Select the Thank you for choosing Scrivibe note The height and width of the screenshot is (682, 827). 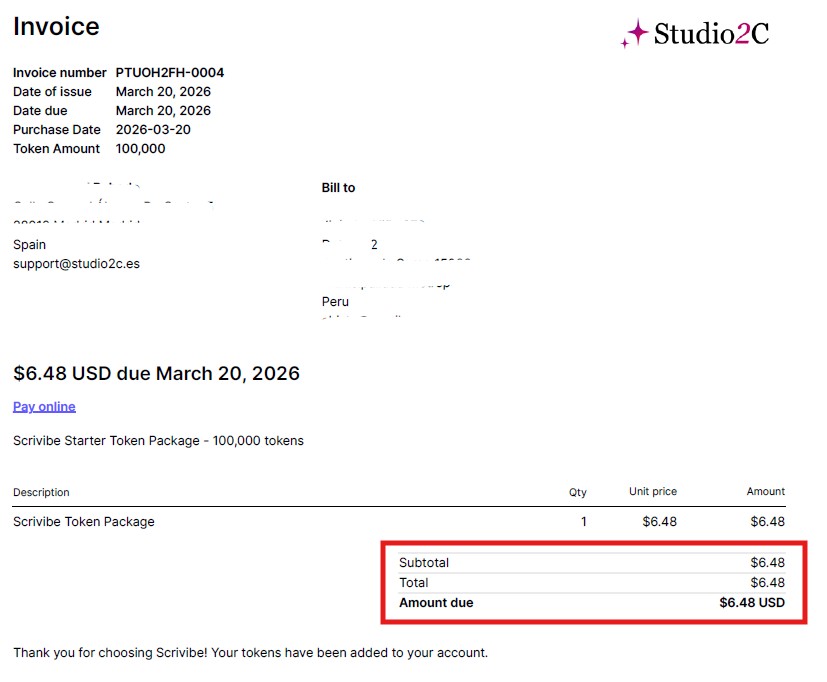pyautogui.click(x=251, y=653)
